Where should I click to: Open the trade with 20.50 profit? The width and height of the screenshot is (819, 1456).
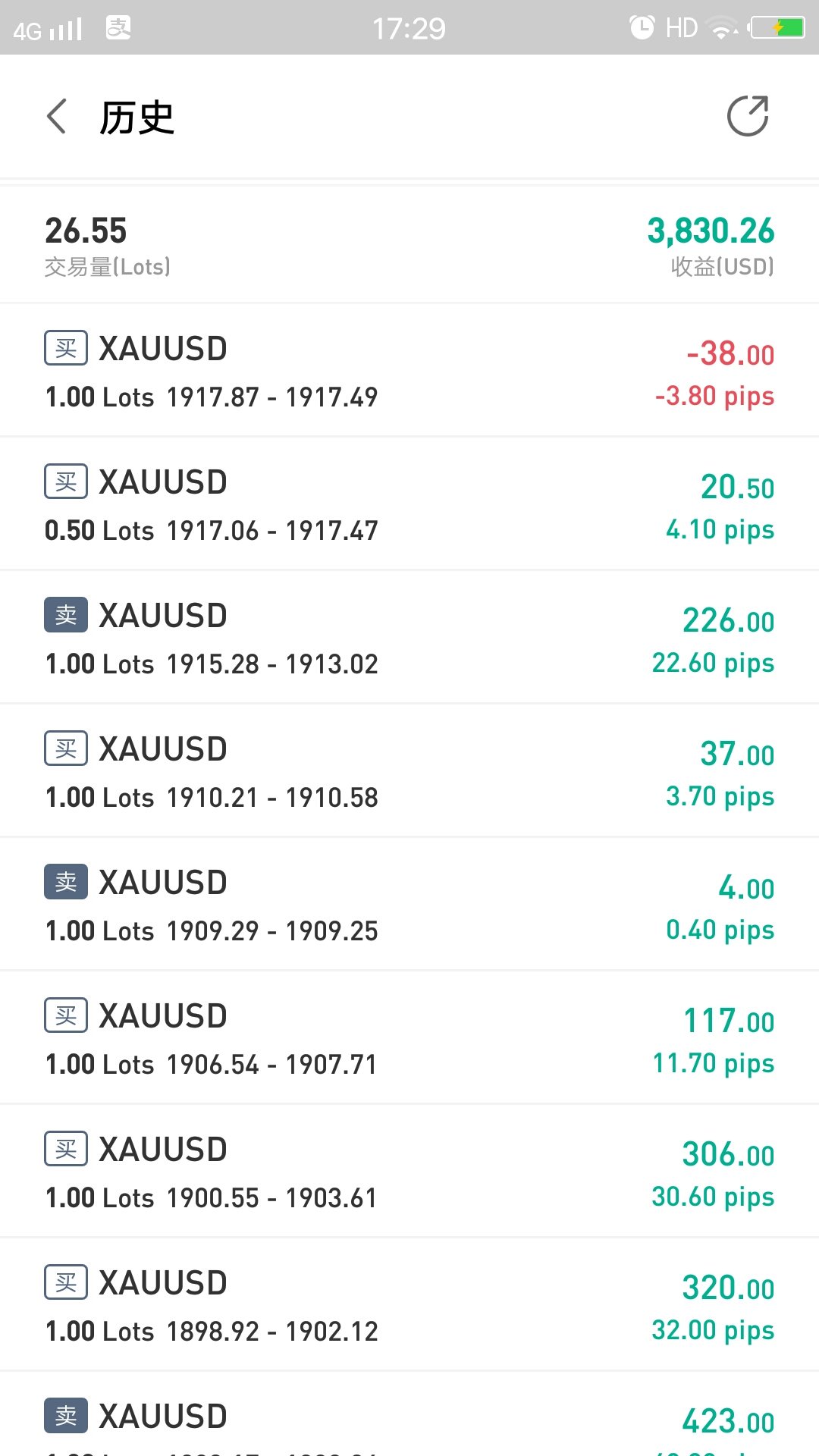(409, 504)
